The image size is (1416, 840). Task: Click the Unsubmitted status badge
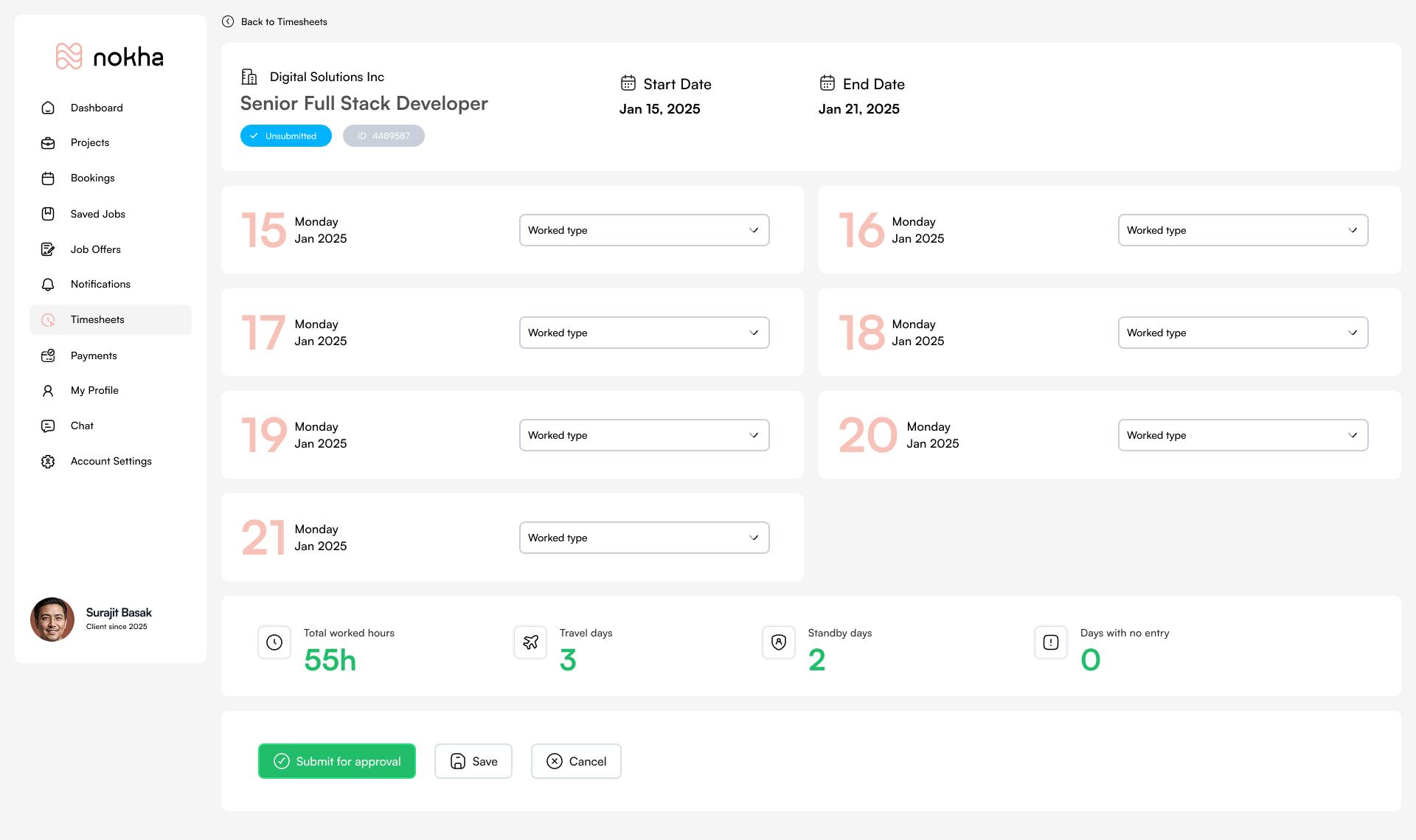[285, 136]
